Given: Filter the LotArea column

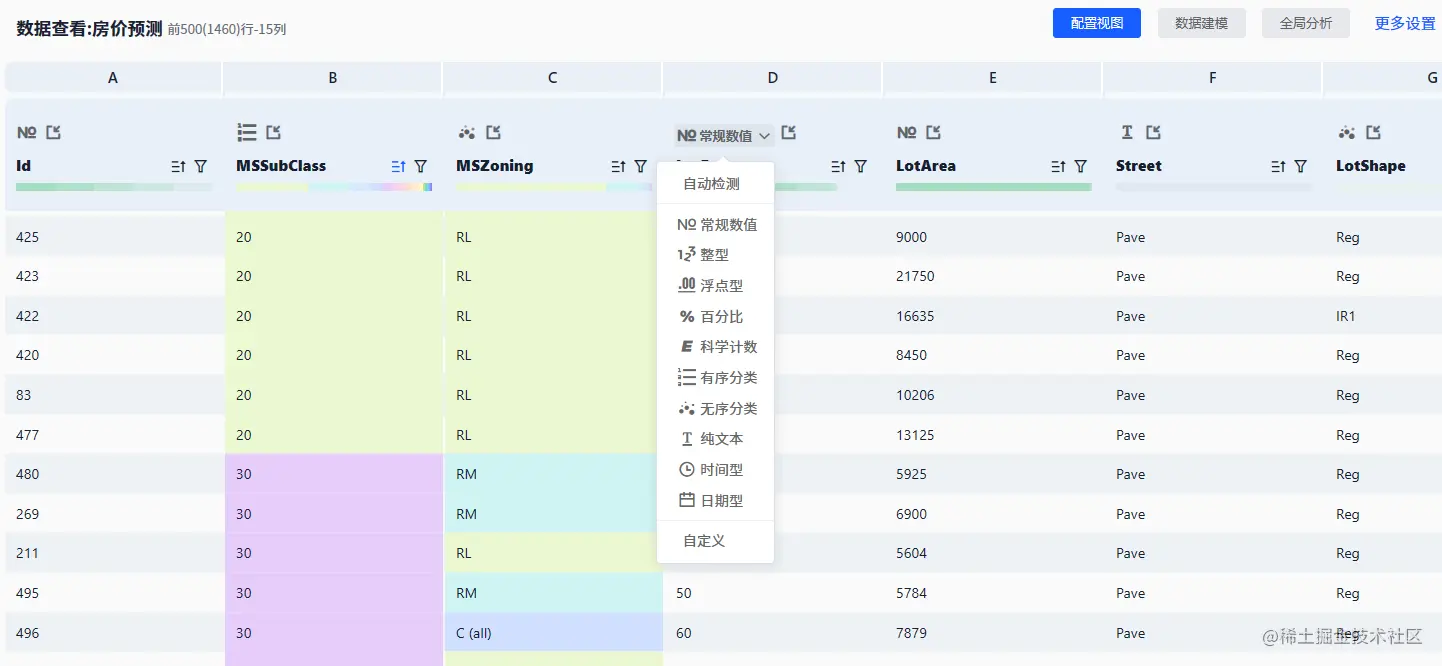Looking at the screenshot, I should (x=1081, y=167).
